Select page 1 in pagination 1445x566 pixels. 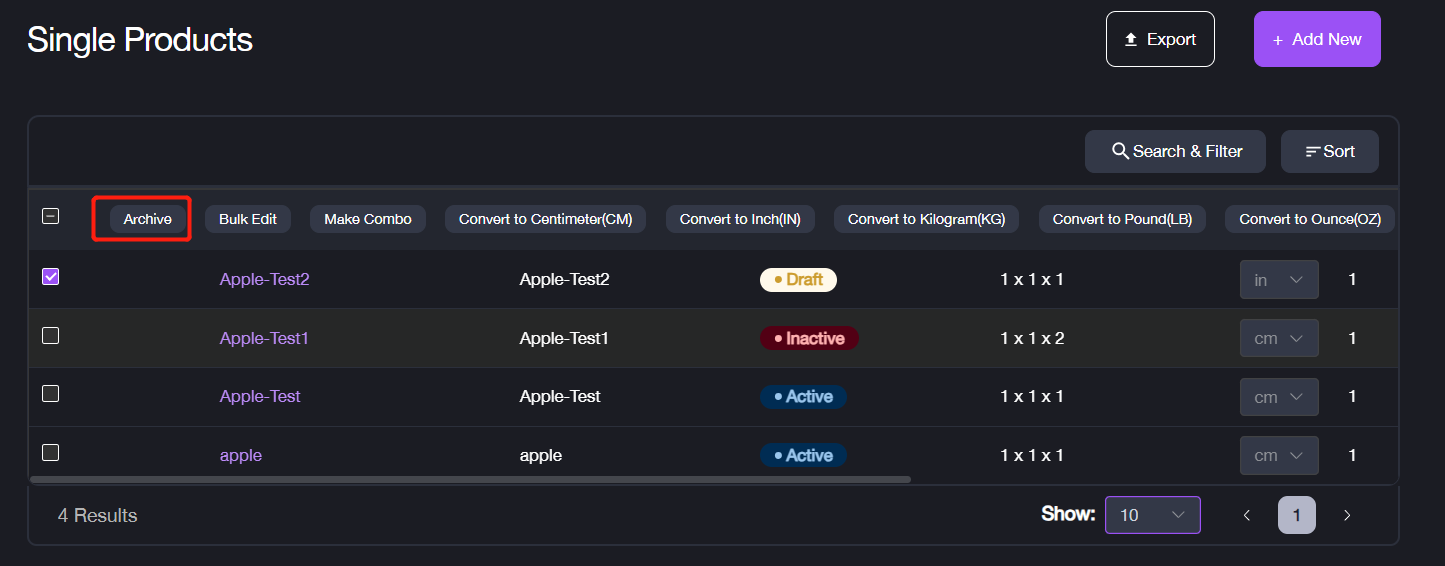(x=1296, y=515)
